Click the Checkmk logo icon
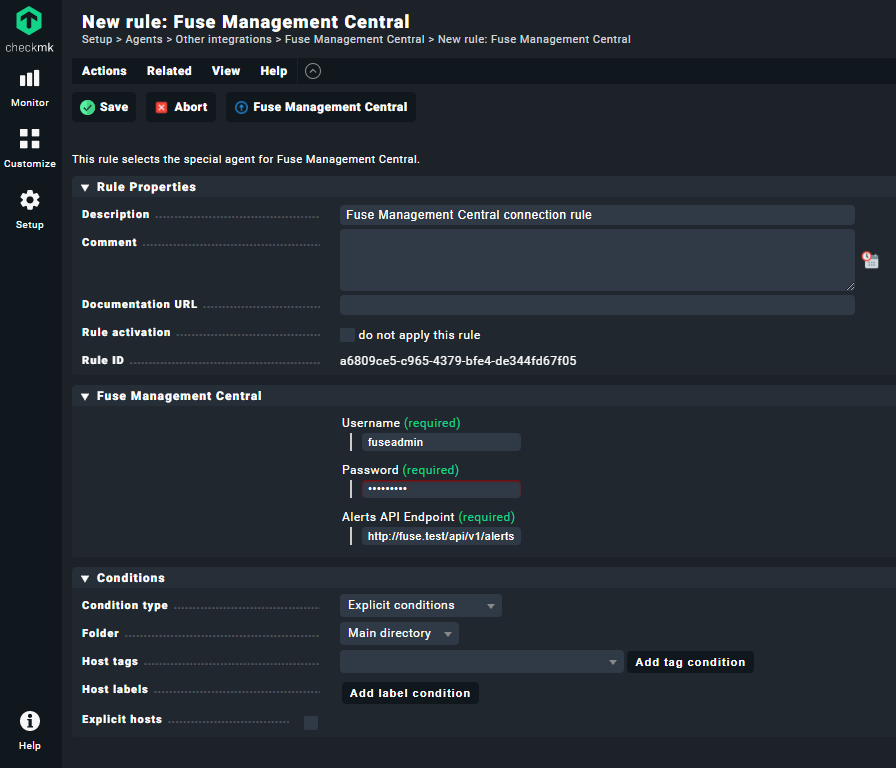This screenshot has width=896, height=768. (x=29, y=21)
